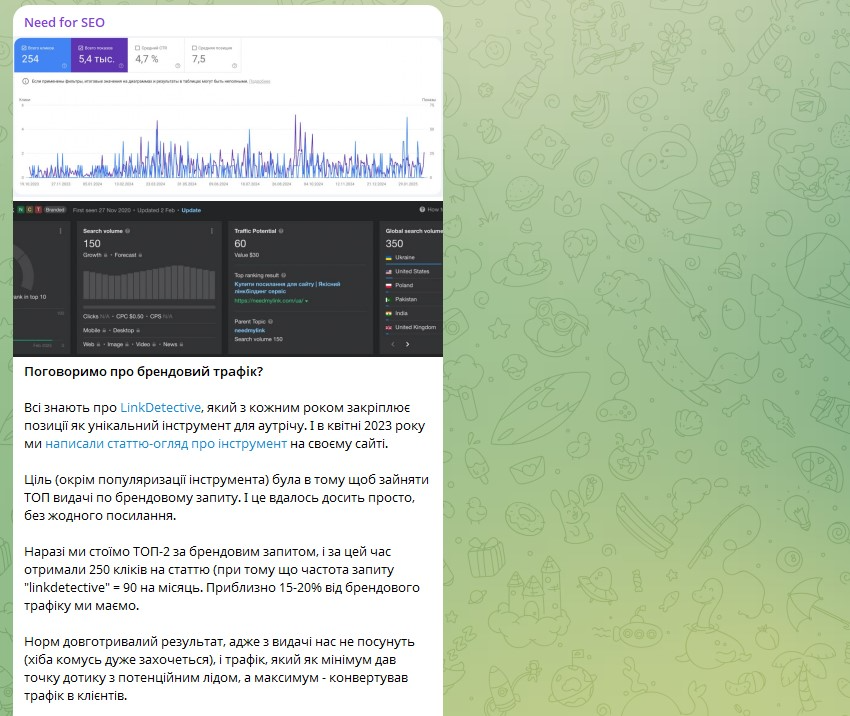Image resolution: width=850 pixels, height=716 pixels.
Task: Enable the average position checkbox on the 7,5 card
Action: tap(195, 48)
